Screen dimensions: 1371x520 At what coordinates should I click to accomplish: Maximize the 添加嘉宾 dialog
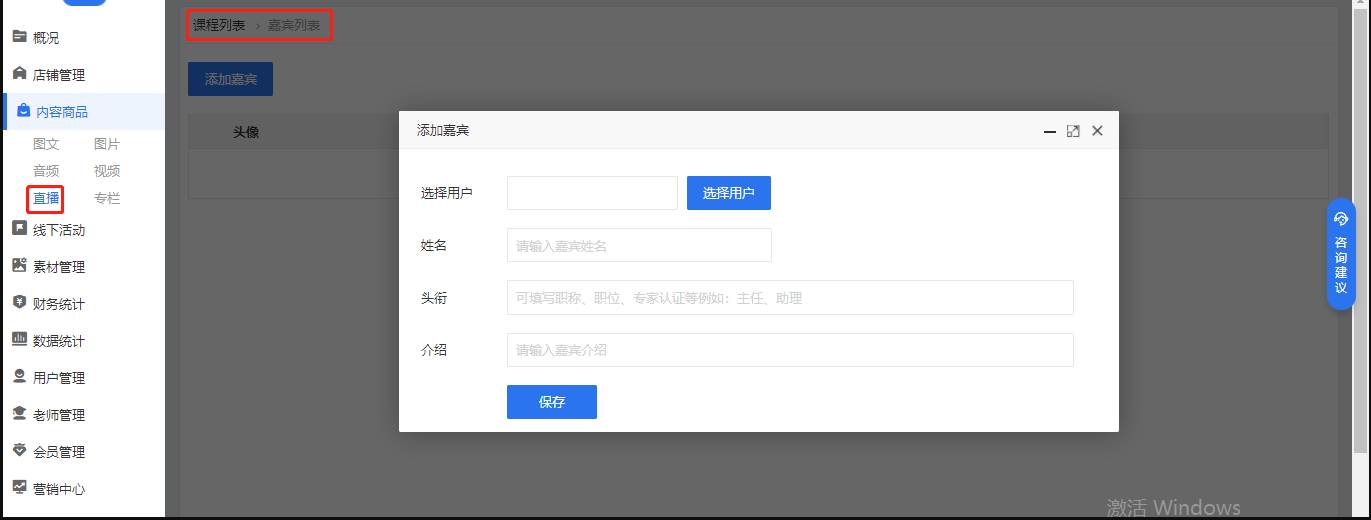1073,131
